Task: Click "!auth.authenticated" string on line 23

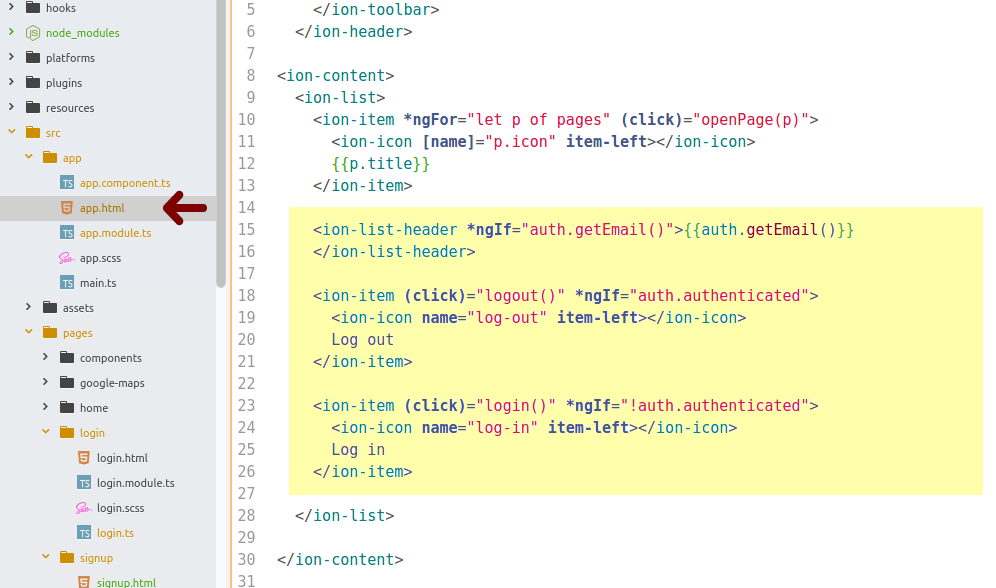Action: [x=715, y=405]
